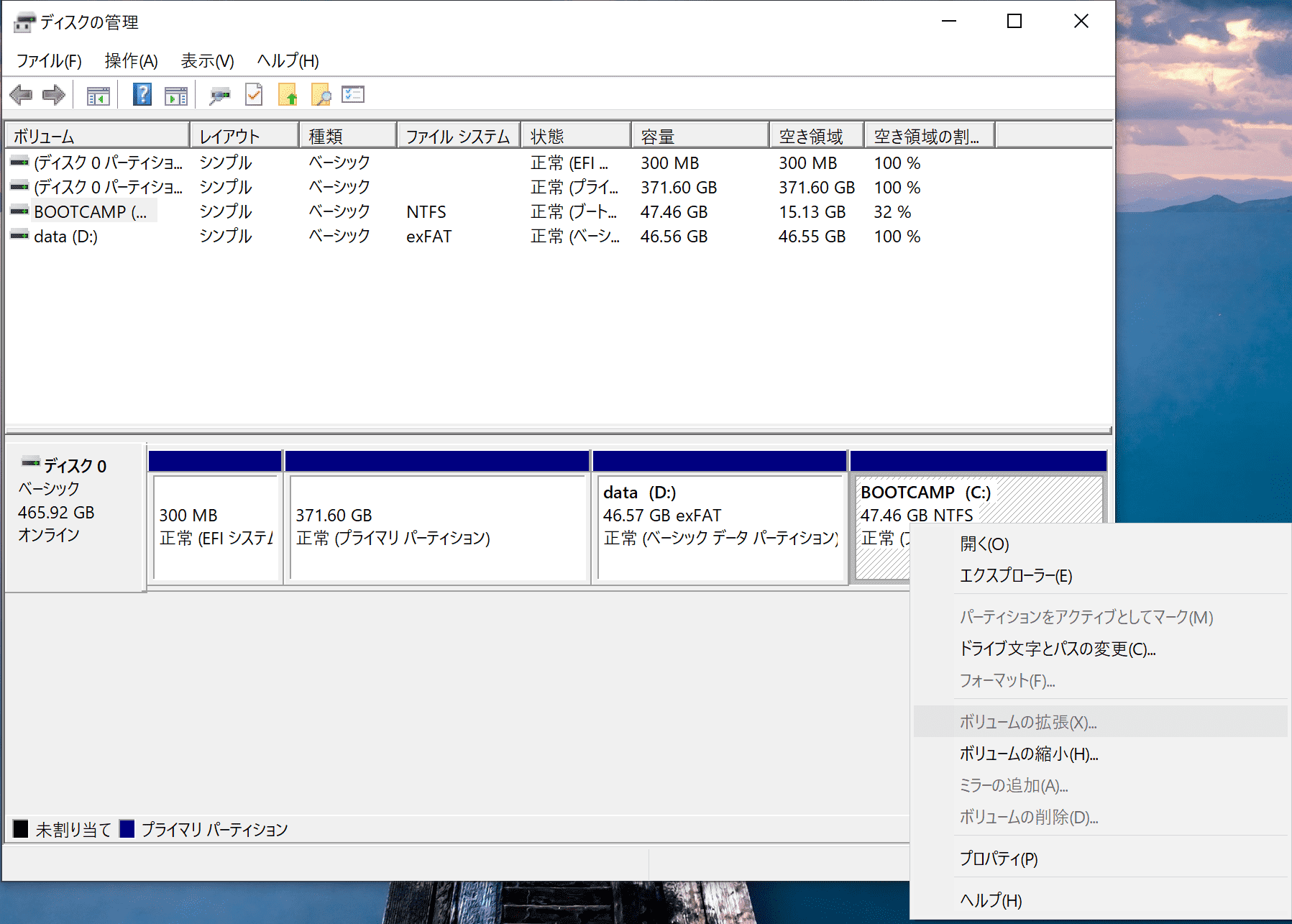Click the Forward arrow toolbar icon

pos(54,94)
